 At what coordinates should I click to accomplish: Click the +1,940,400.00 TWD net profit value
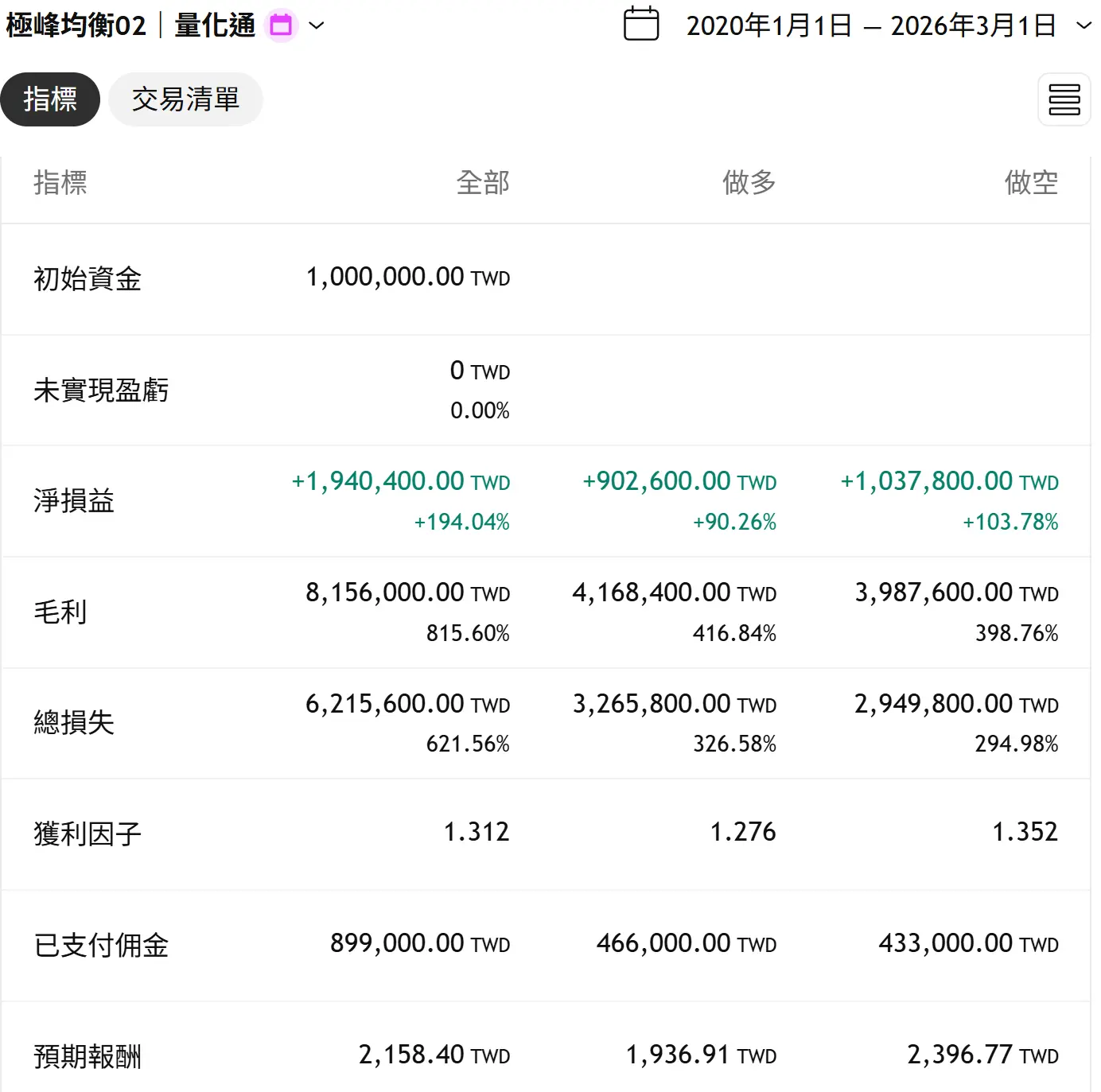(x=401, y=482)
